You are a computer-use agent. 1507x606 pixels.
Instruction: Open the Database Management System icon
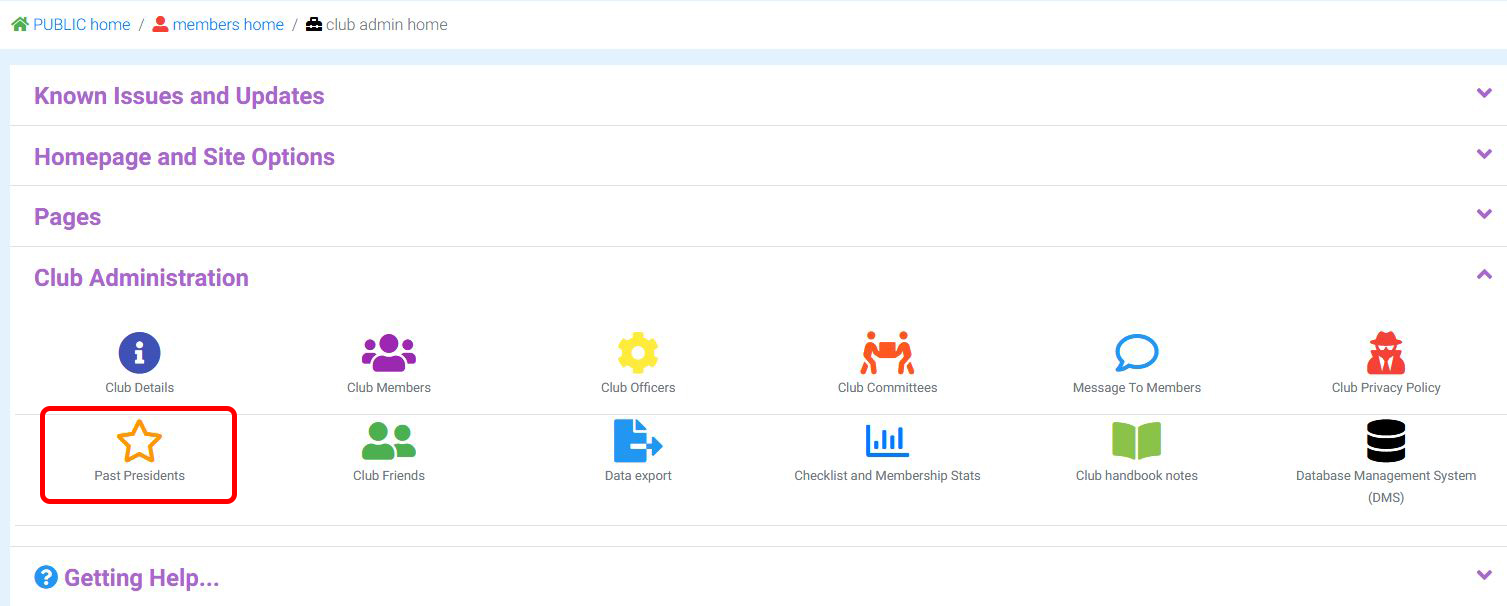pyautogui.click(x=1386, y=441)
